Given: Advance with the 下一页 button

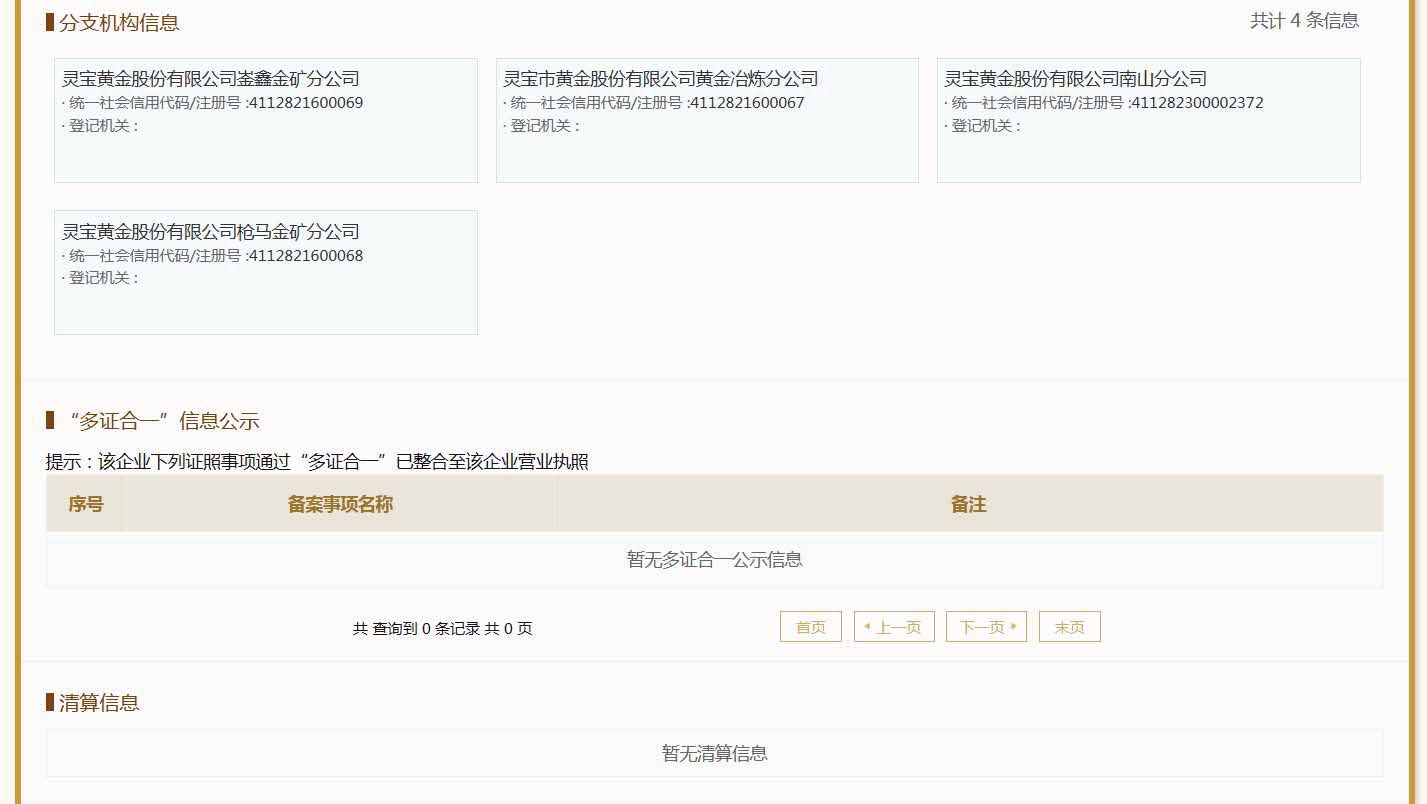Looking at the screenshot, I should coord(986,627).
